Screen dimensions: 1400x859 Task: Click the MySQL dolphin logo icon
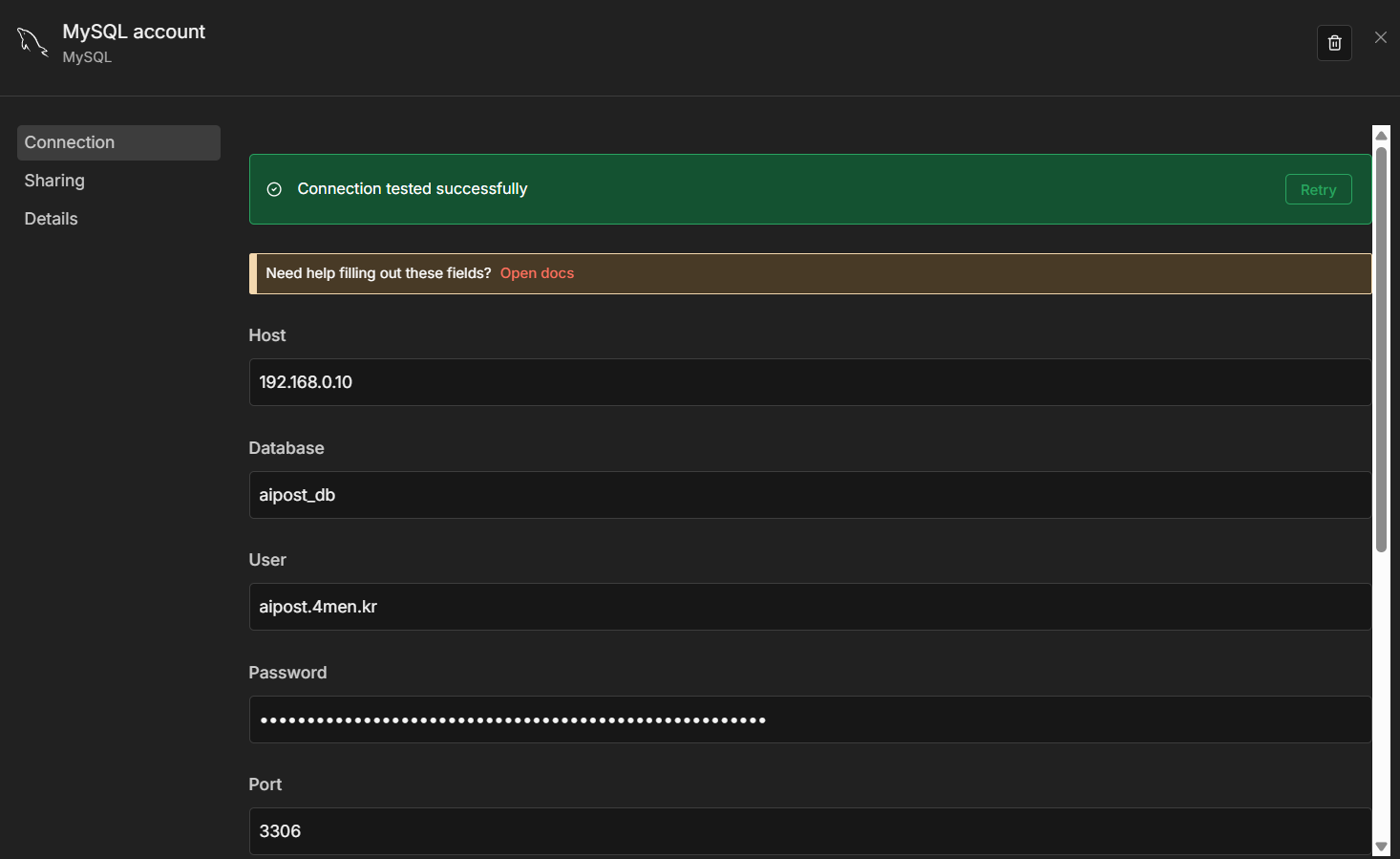coord(32,42)
